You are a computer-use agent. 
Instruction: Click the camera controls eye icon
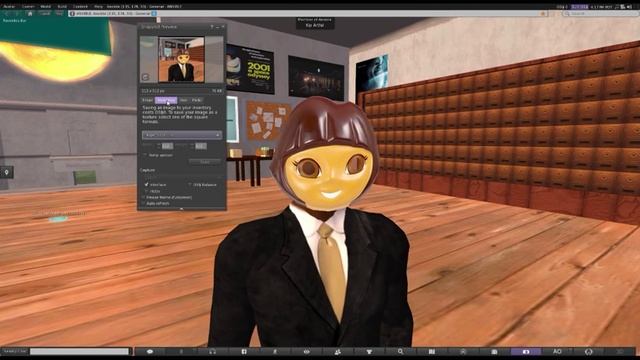click(307, 351)
